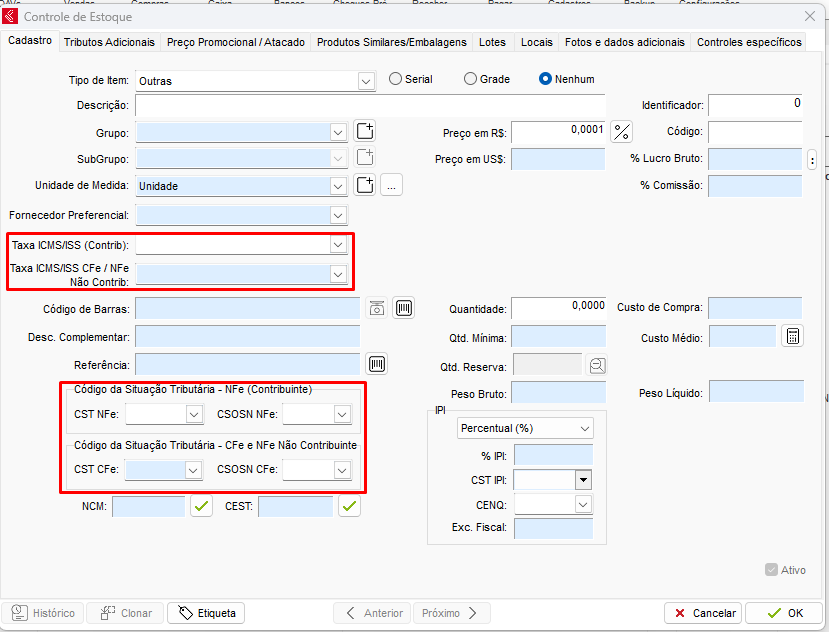
Task: Expand the IPI Percentual (%) dropdown
Action: tap(584, 428)
